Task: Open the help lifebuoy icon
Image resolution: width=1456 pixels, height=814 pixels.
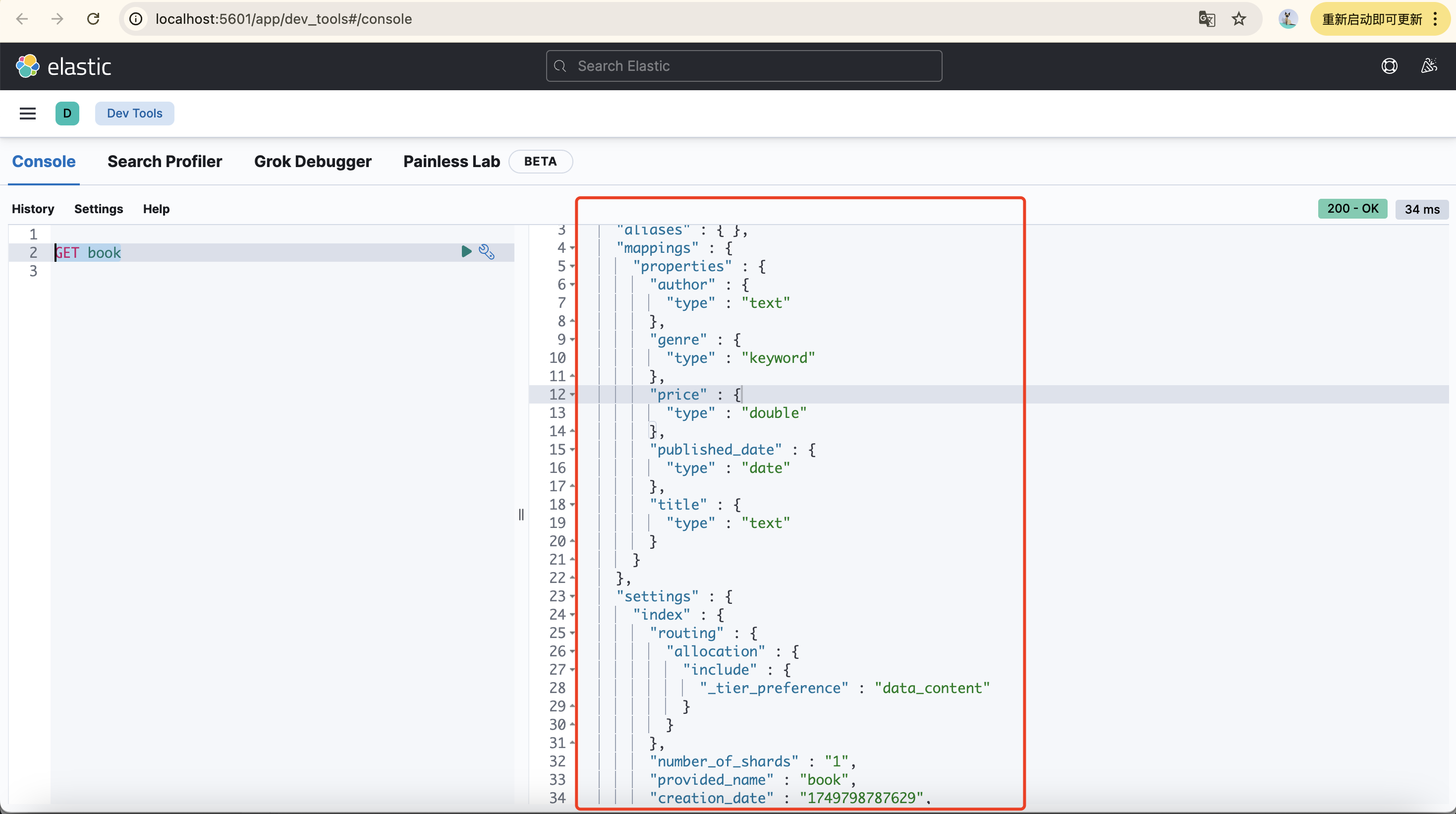Action: tap(1389, 66)
